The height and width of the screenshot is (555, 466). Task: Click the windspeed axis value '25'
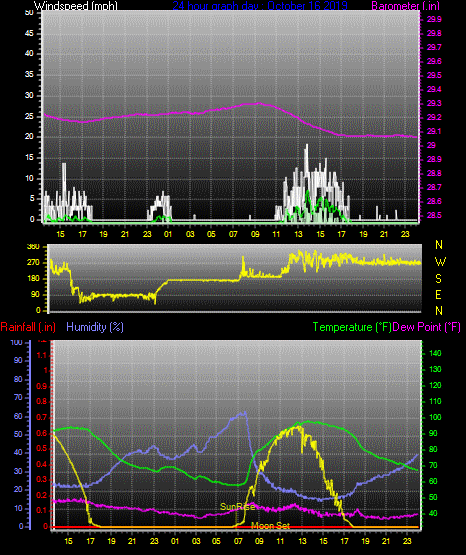point(29,116)
